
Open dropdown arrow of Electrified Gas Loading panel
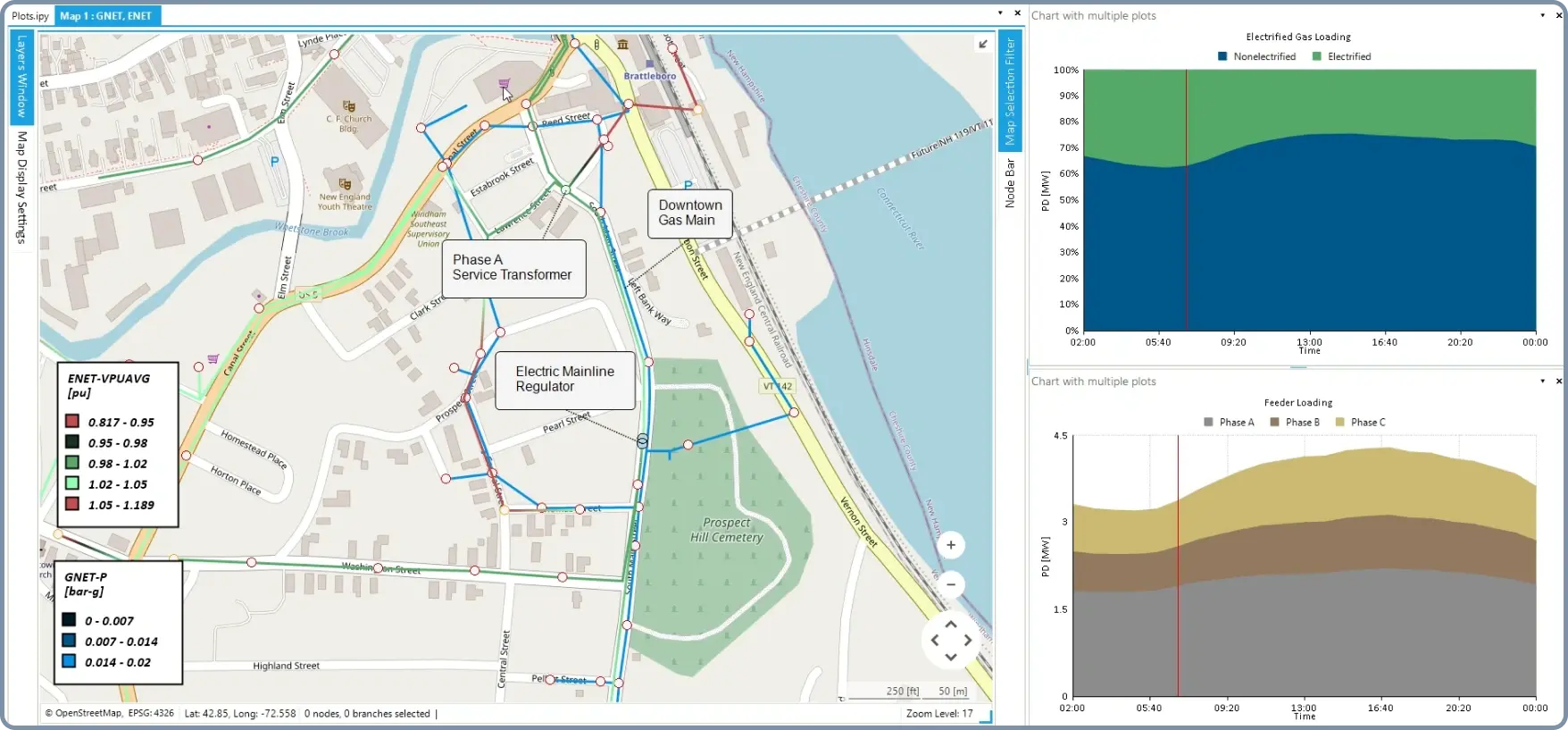[x=1543, y=15]
